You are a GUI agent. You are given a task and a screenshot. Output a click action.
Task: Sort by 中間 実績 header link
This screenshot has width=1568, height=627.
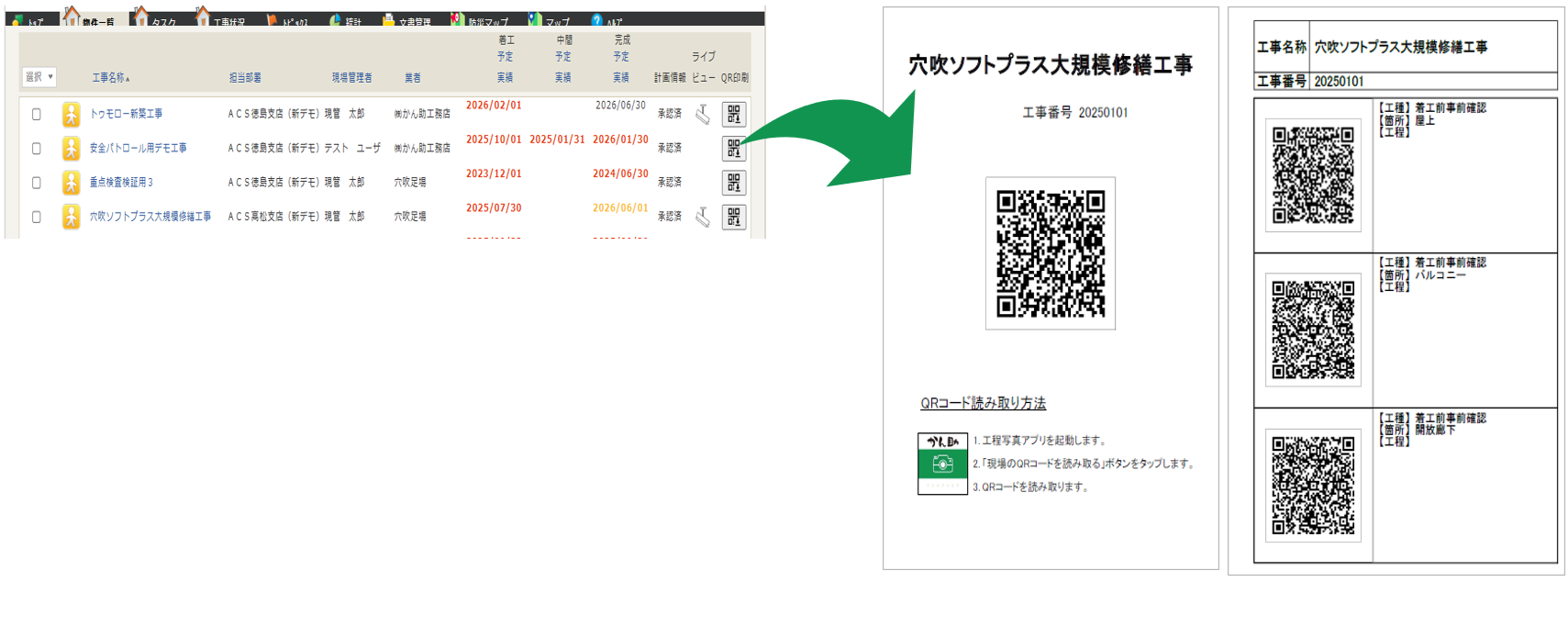point(563,78)
